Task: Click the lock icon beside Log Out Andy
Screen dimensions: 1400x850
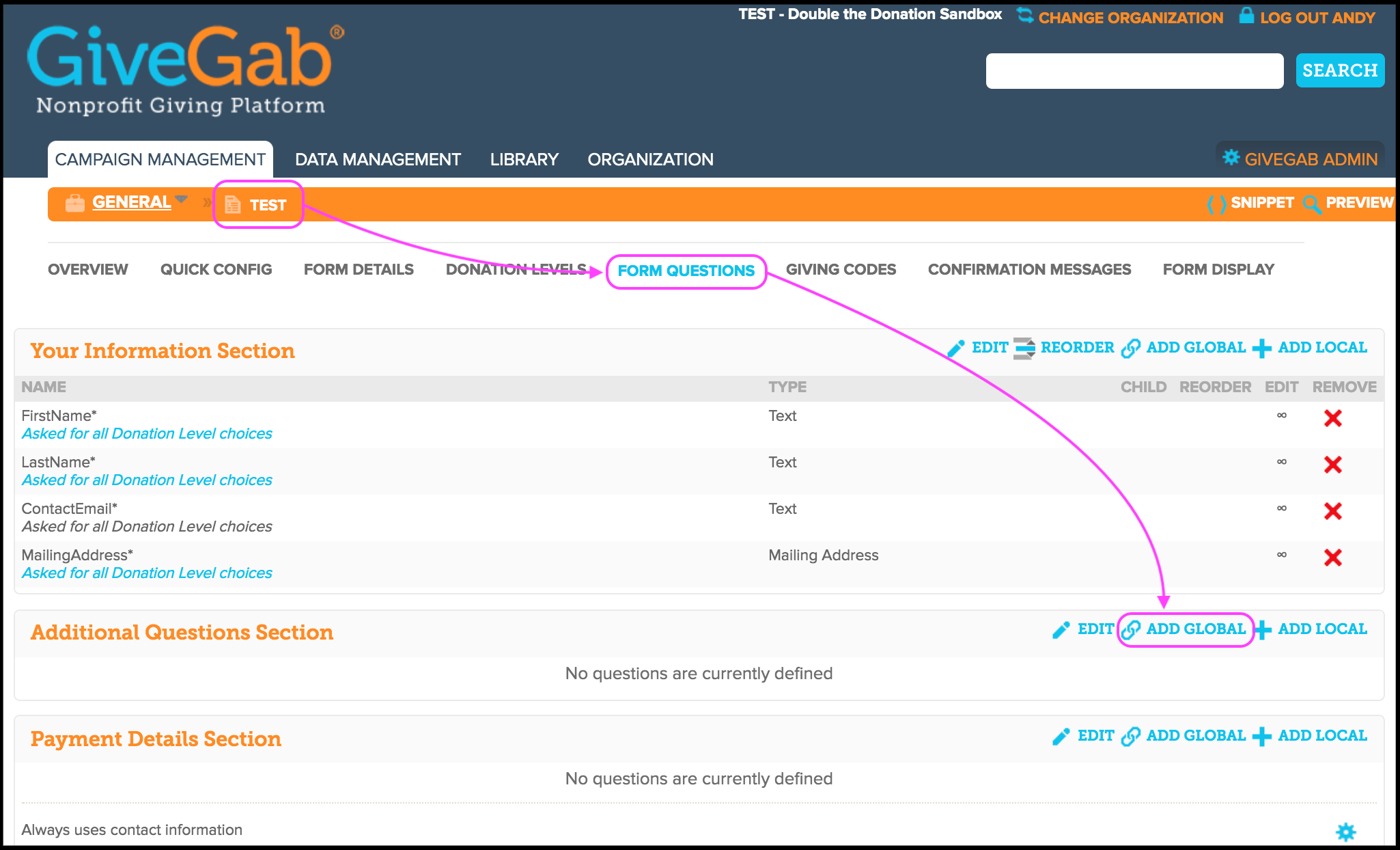Action: [1246, 16]
